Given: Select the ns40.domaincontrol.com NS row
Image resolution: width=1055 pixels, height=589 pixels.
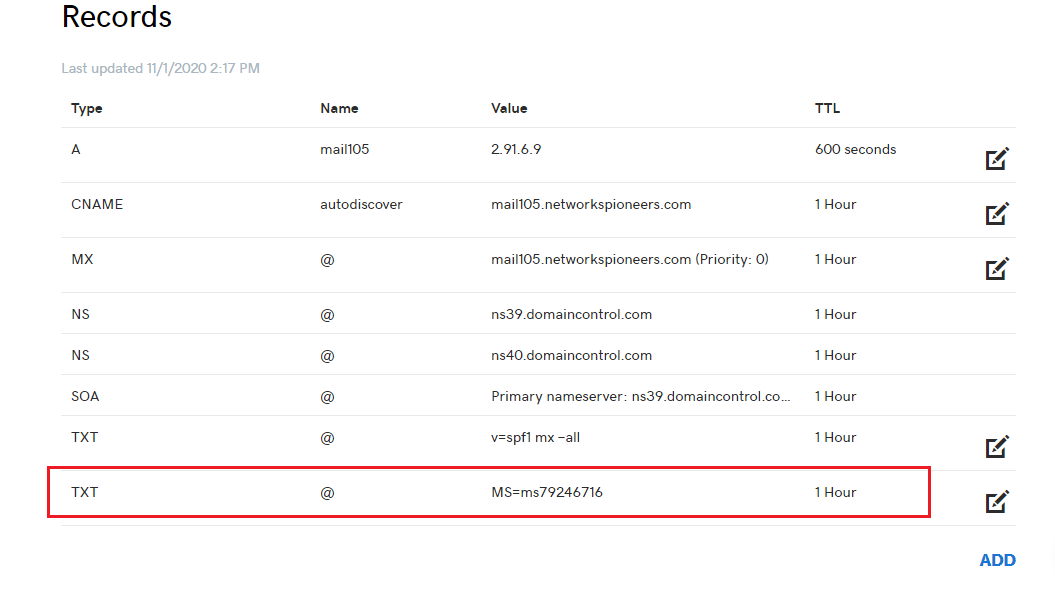Looking at the screenshot, I should [x=538, y=355].
